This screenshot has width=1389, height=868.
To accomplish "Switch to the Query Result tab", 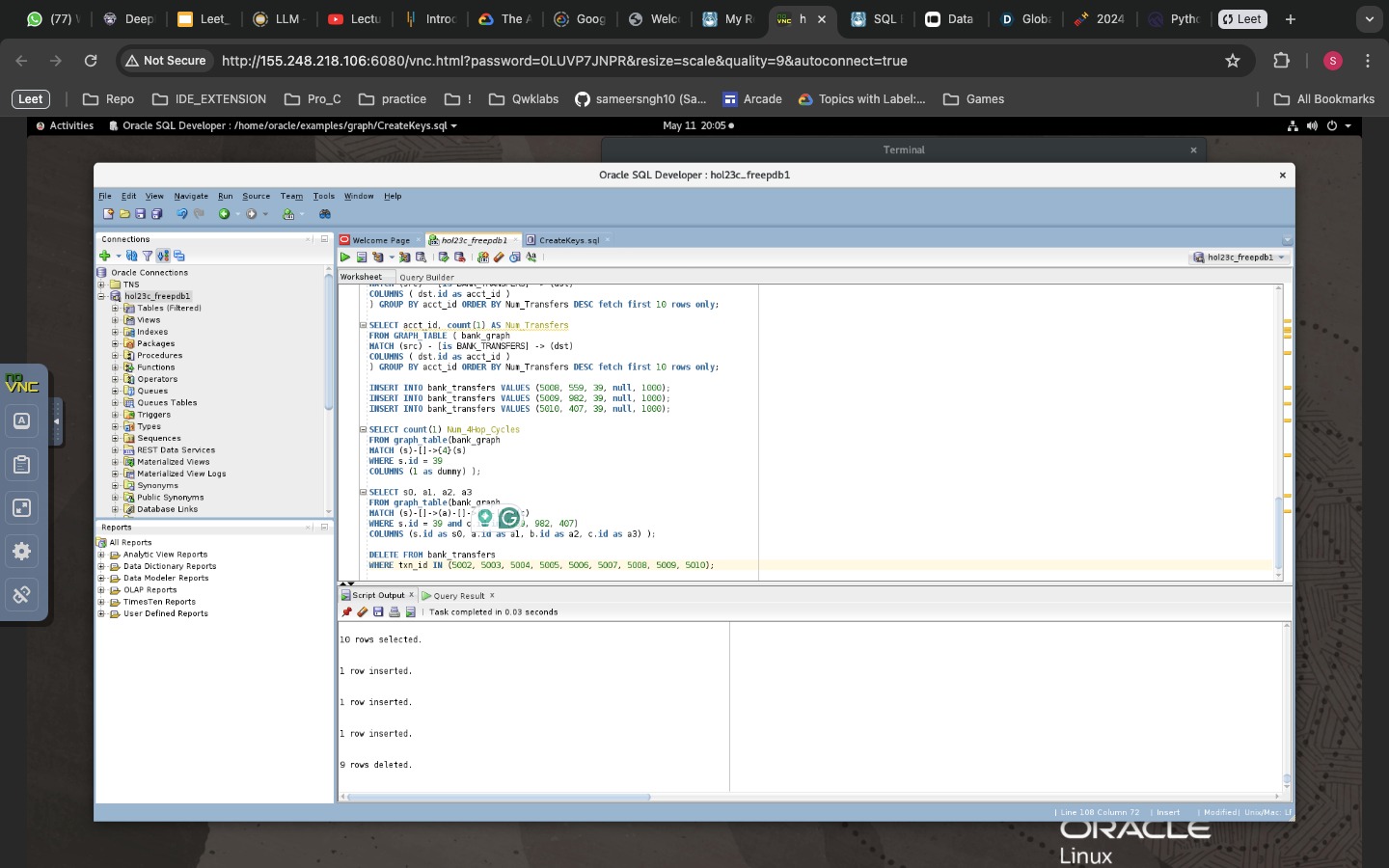I will pyautogui.click(x=458, y=596).
